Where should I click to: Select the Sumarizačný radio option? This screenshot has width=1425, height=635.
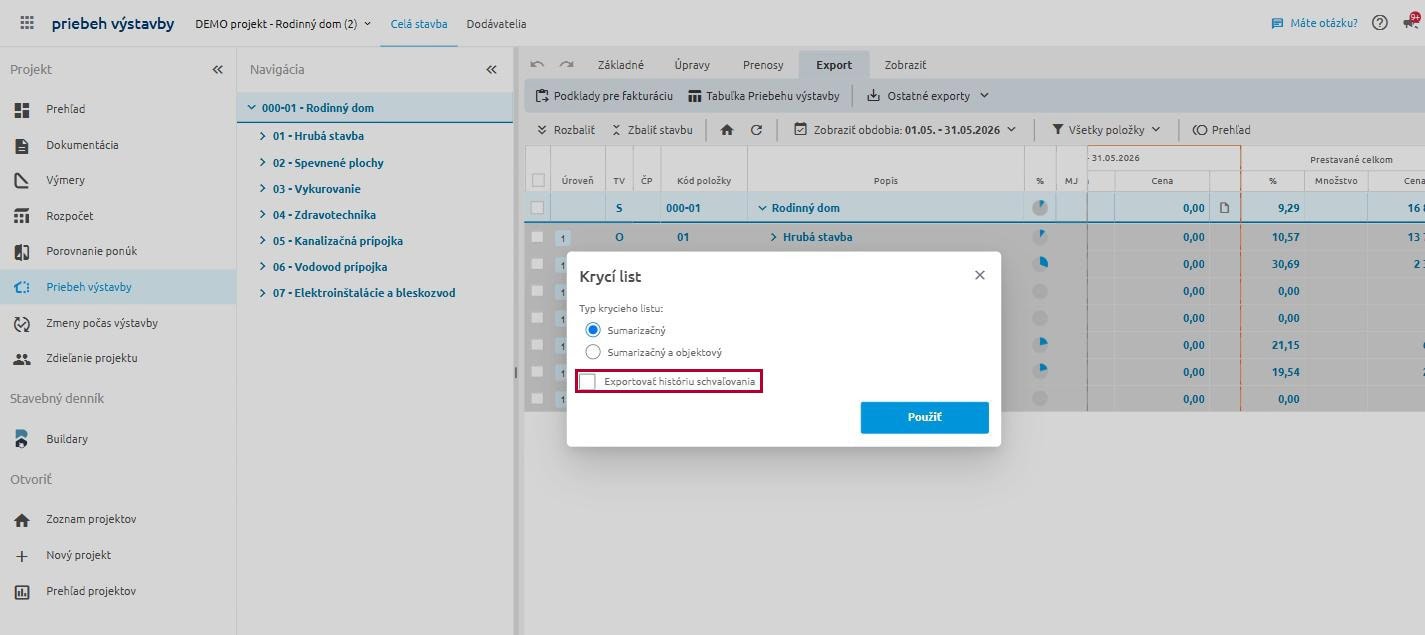pyautogui.click(x=593, y=330)
